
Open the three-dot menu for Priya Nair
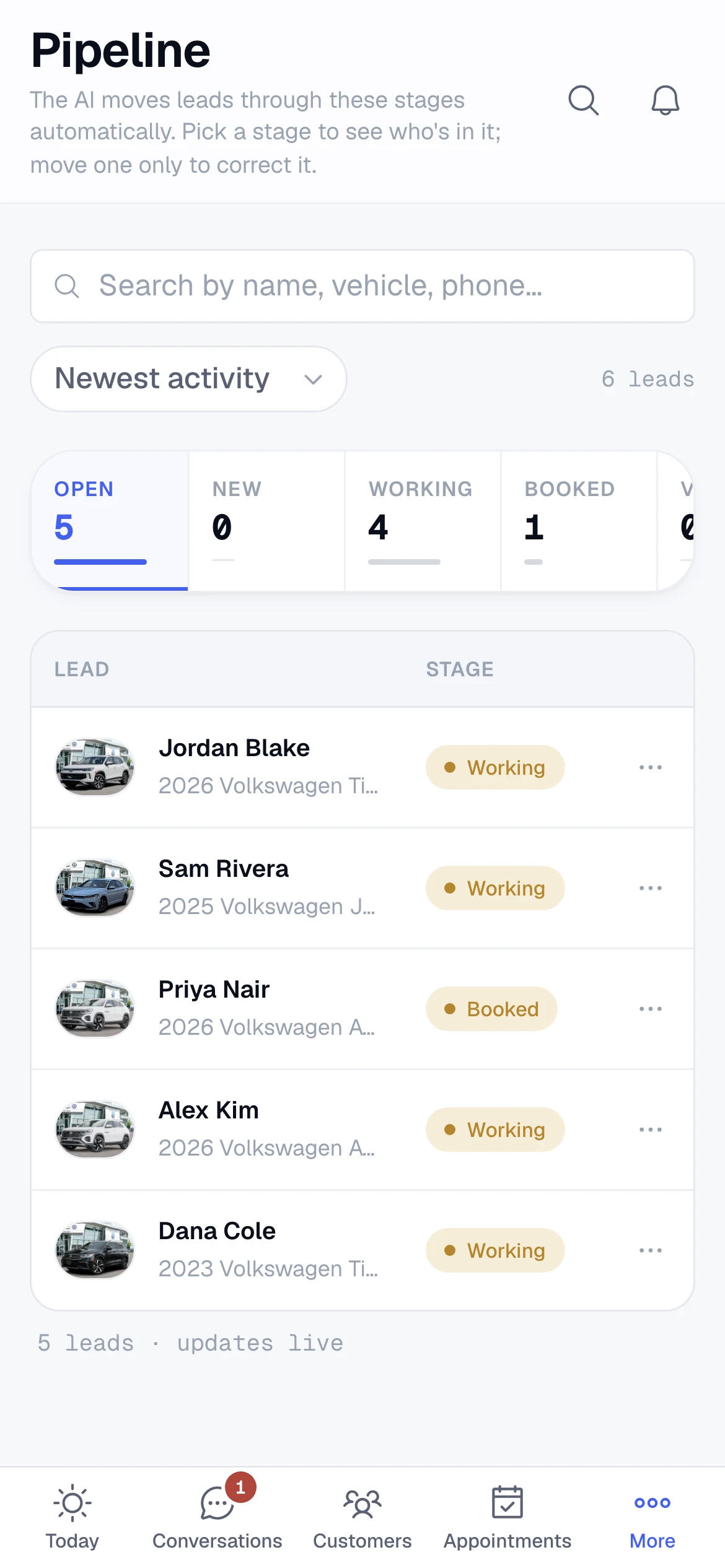click(651, 1009)
